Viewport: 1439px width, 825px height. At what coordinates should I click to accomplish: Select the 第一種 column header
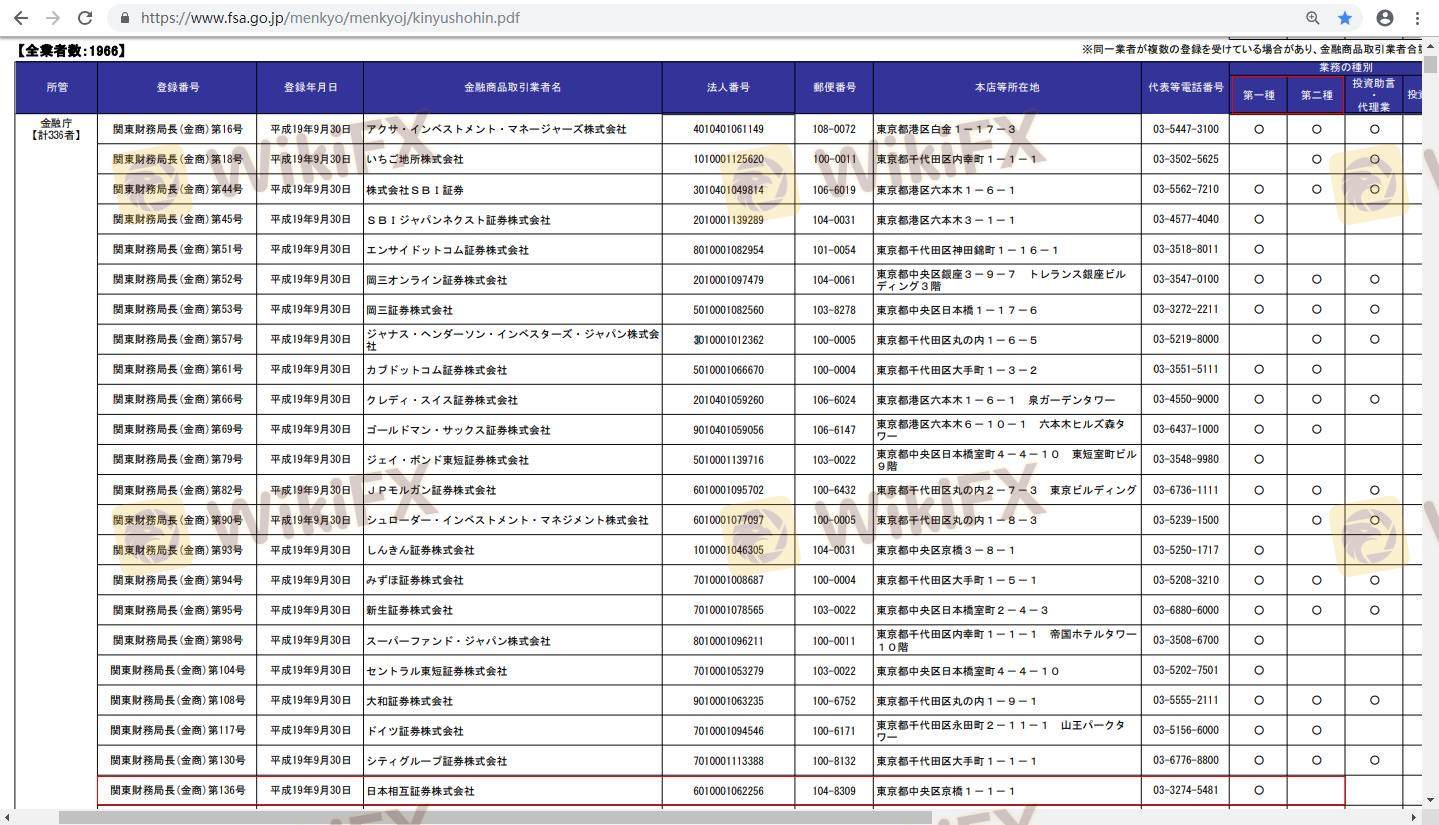pyautogui.click(x=1259, y=95)
